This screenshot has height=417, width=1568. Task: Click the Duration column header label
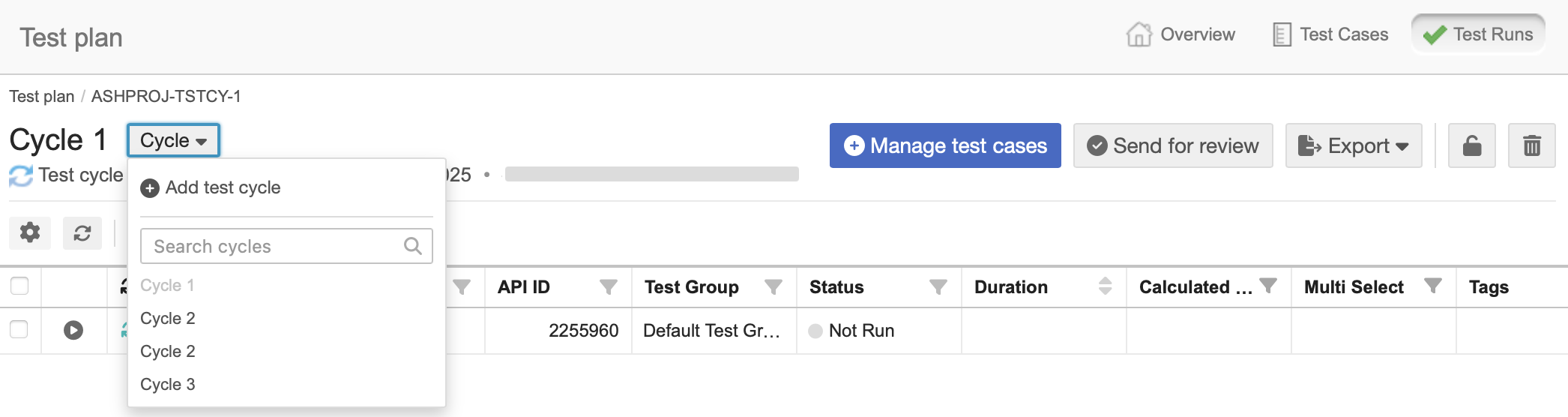tap(1011, 287)
